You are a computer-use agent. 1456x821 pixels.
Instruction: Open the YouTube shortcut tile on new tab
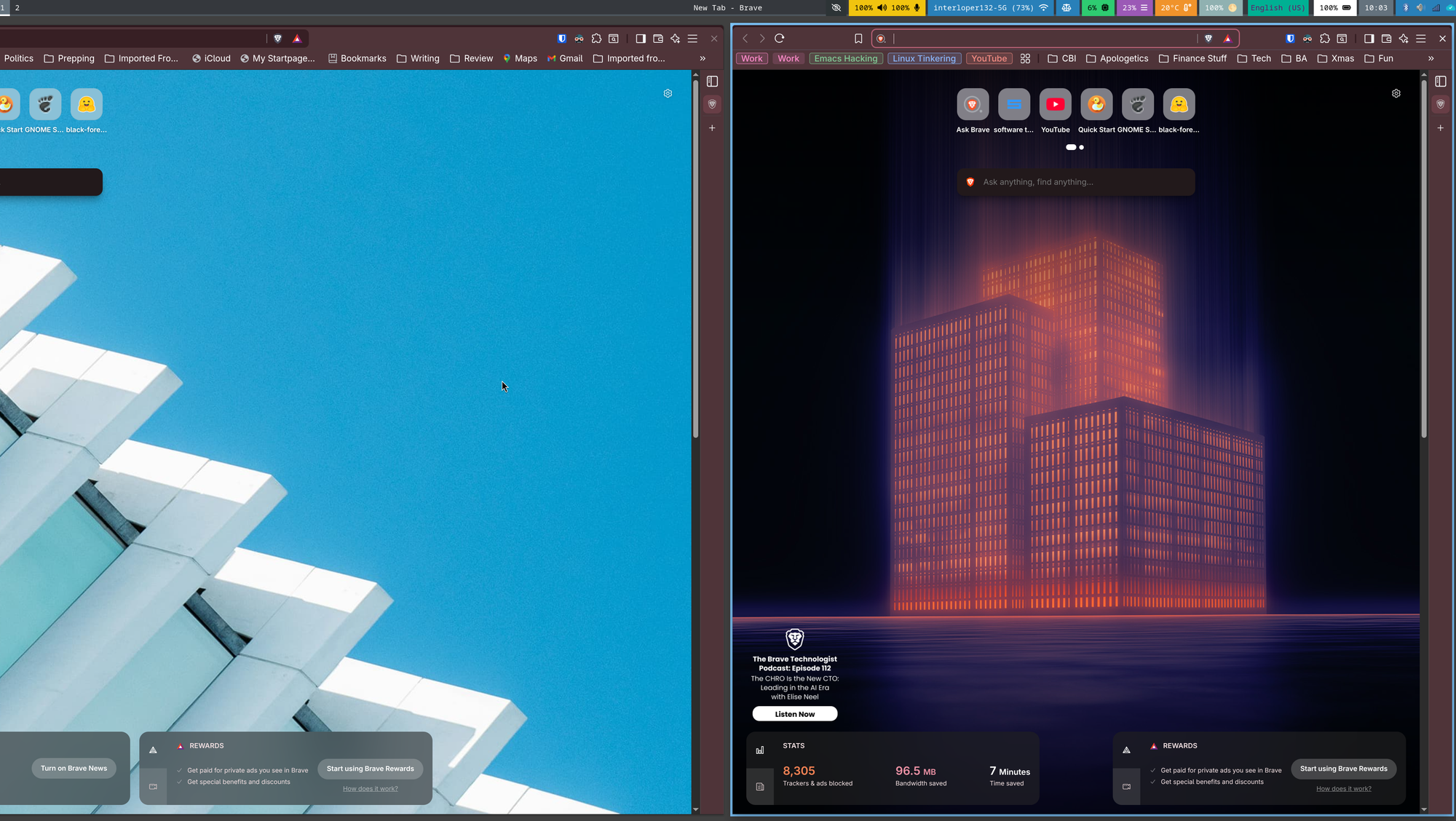(1055, 104)
